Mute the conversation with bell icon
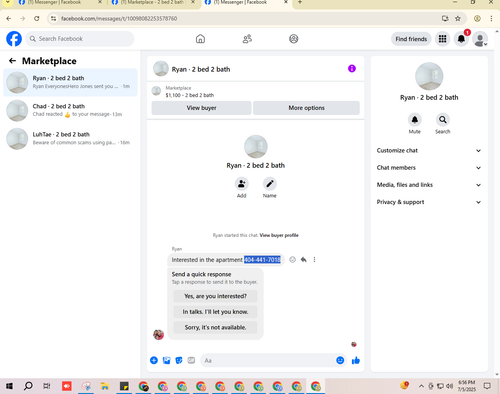 pyautogui.click(x=415, y=120)
